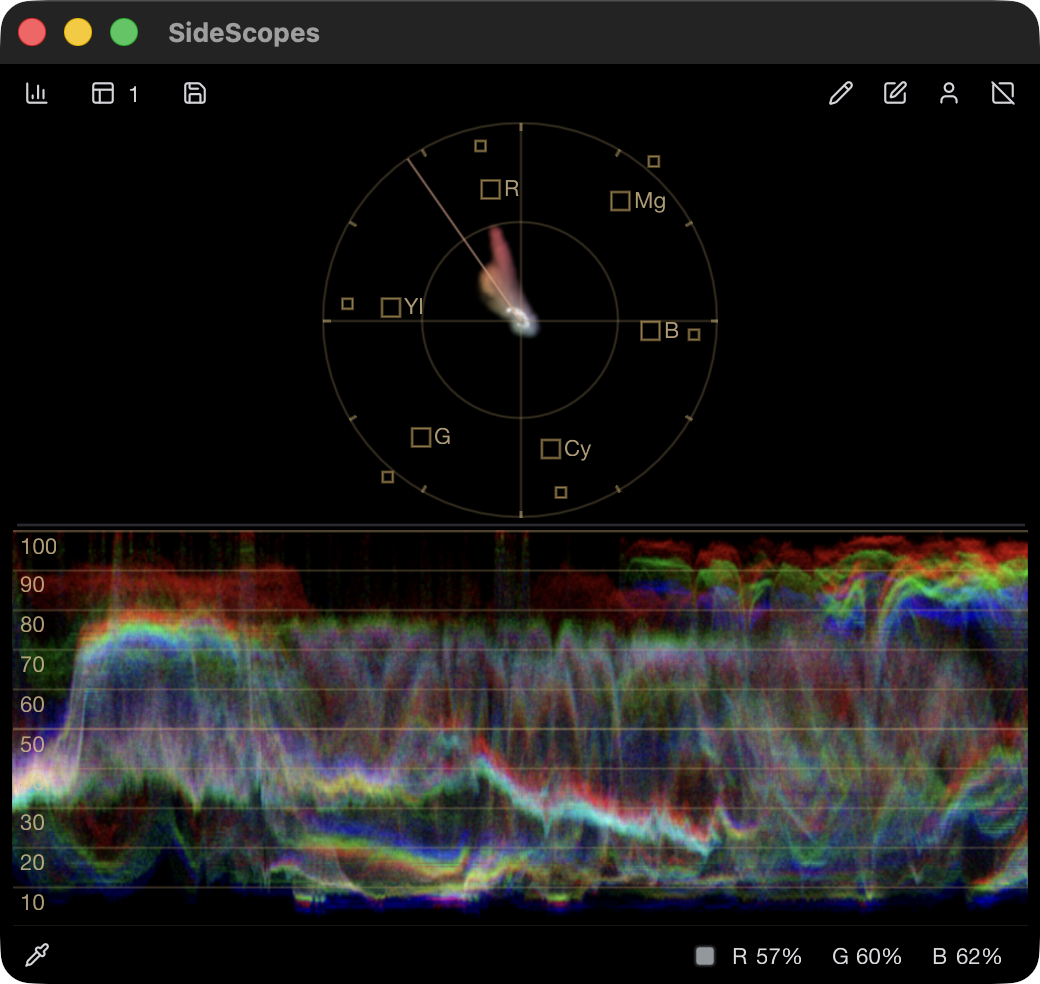The width and height of the screenshot is (1040, 984).
Task: Open the edit note icon
Action: [895, 93]
